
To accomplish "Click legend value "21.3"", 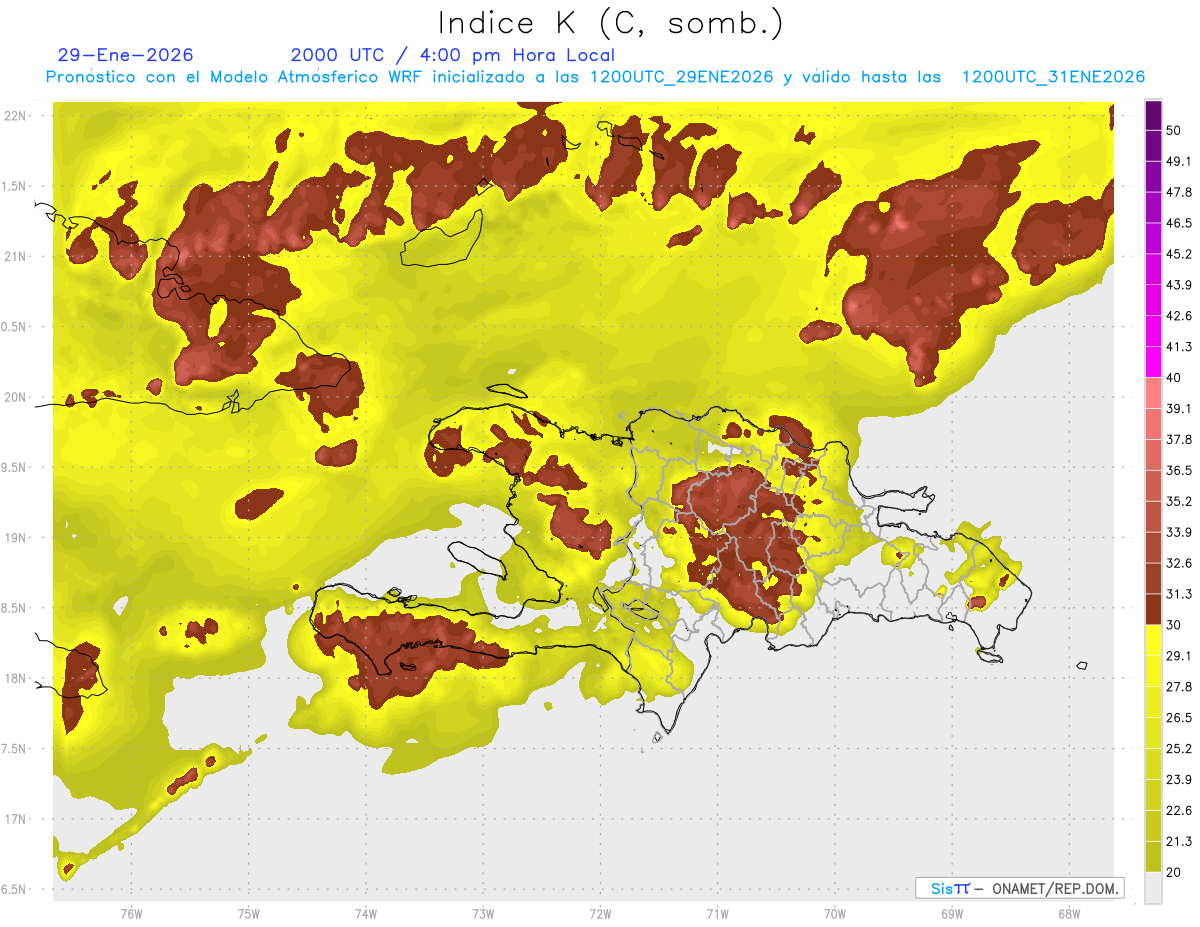I will tap(1179, 842).
